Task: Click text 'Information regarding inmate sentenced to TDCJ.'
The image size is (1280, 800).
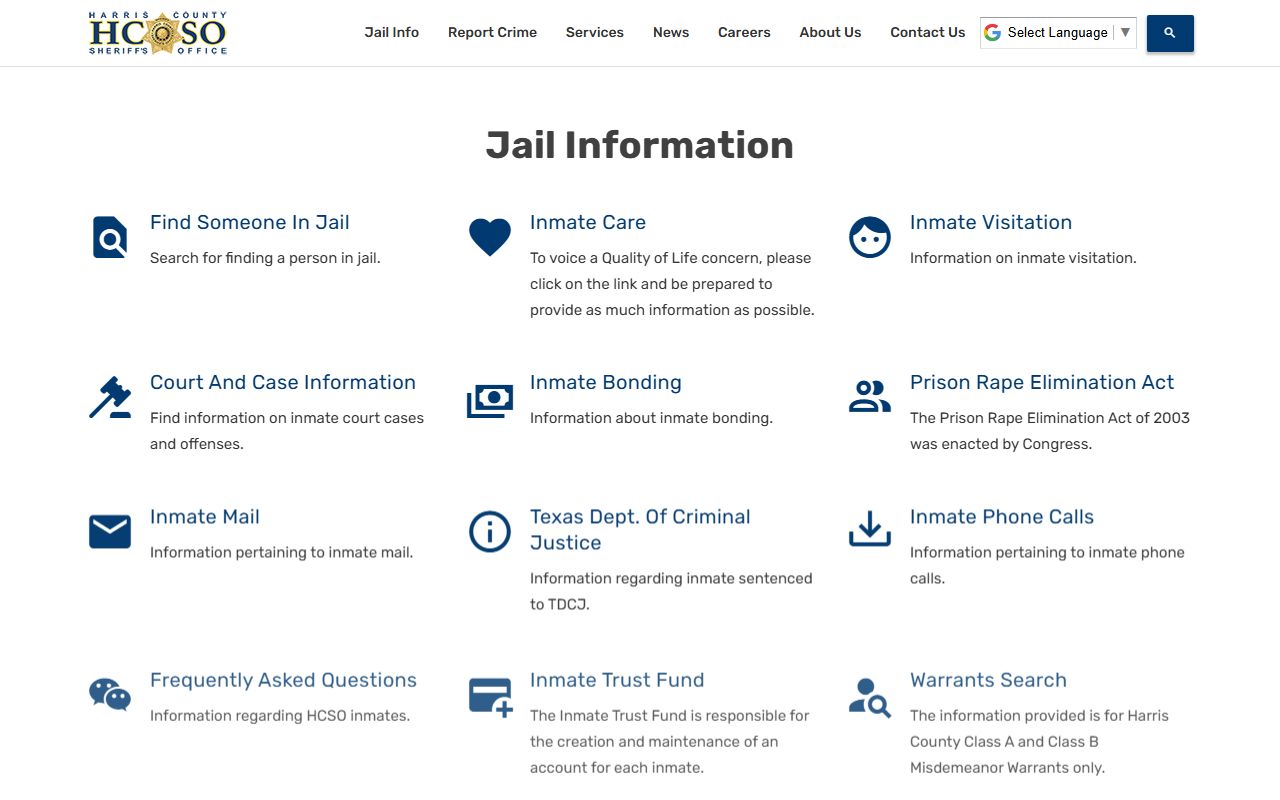Action: tap(671, 591)
